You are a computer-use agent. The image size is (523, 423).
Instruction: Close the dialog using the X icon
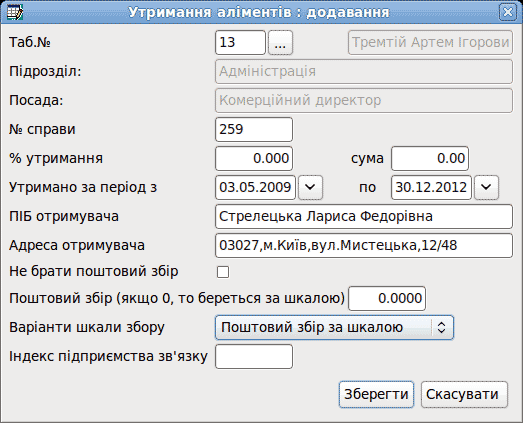[507, 12]
